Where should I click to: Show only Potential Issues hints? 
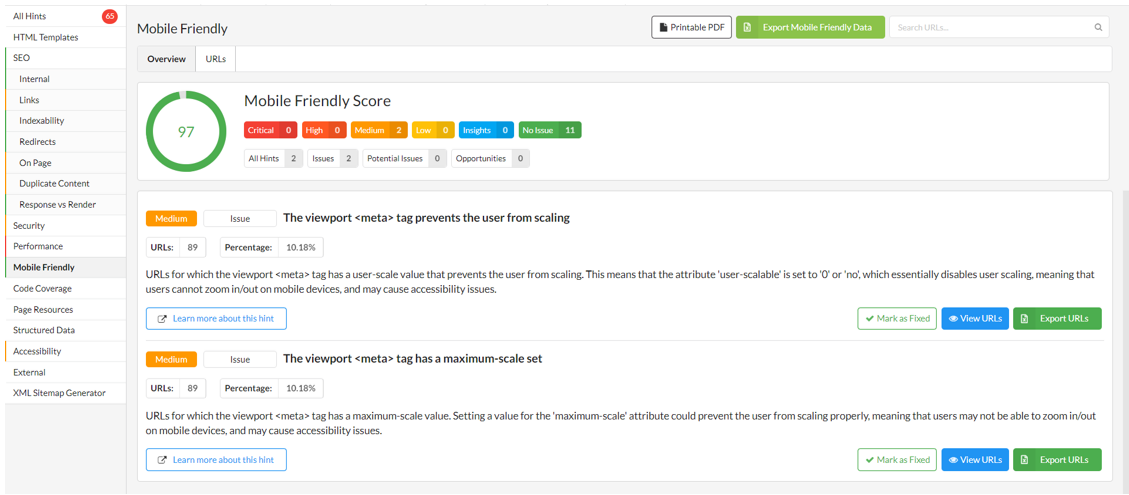(x=404, y=158)
